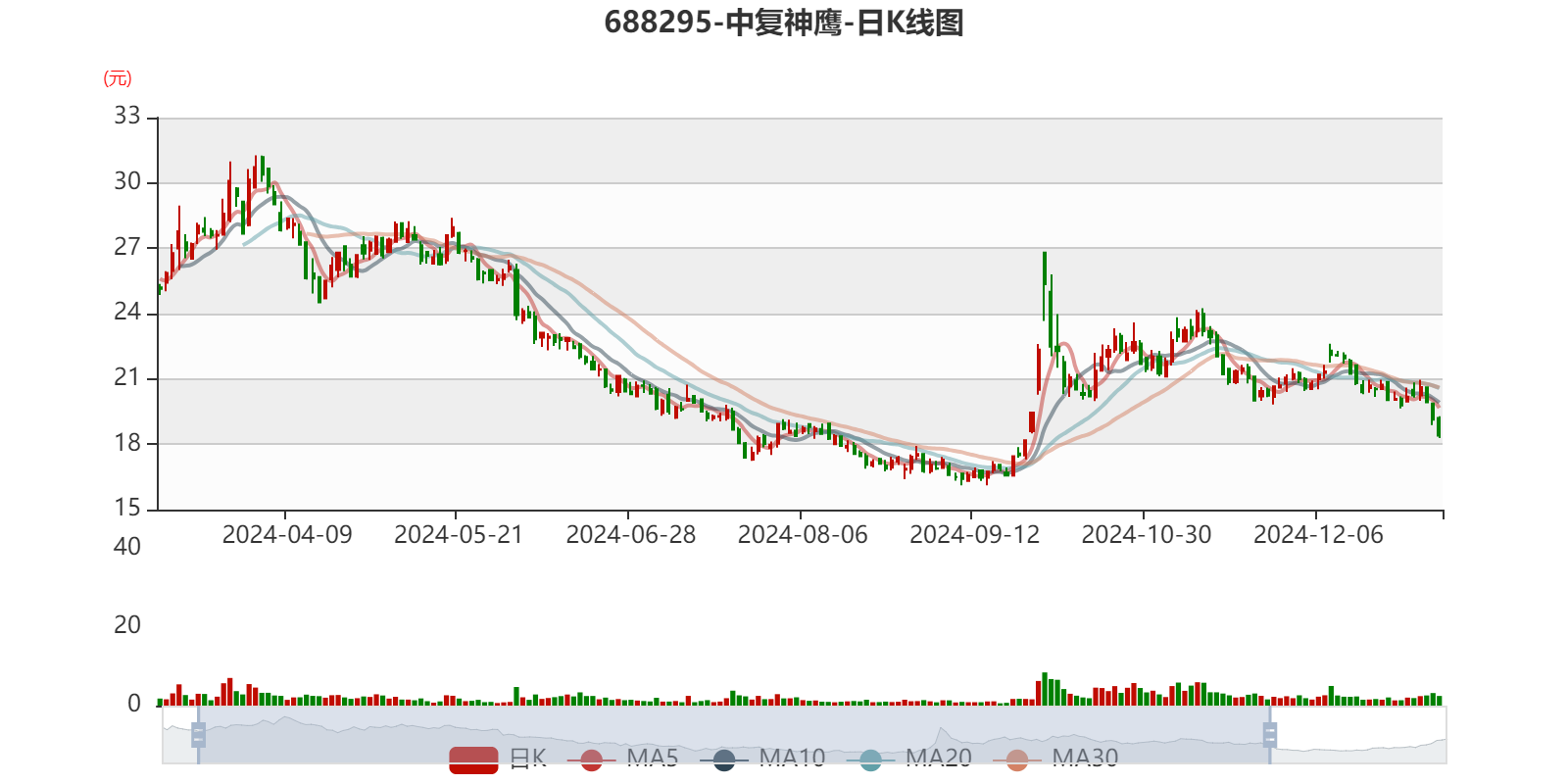Image resolution: width=1568 pixels, height=784 pixels.
Task: Click the 33 price axis label
Action: (x=127, y=117)
